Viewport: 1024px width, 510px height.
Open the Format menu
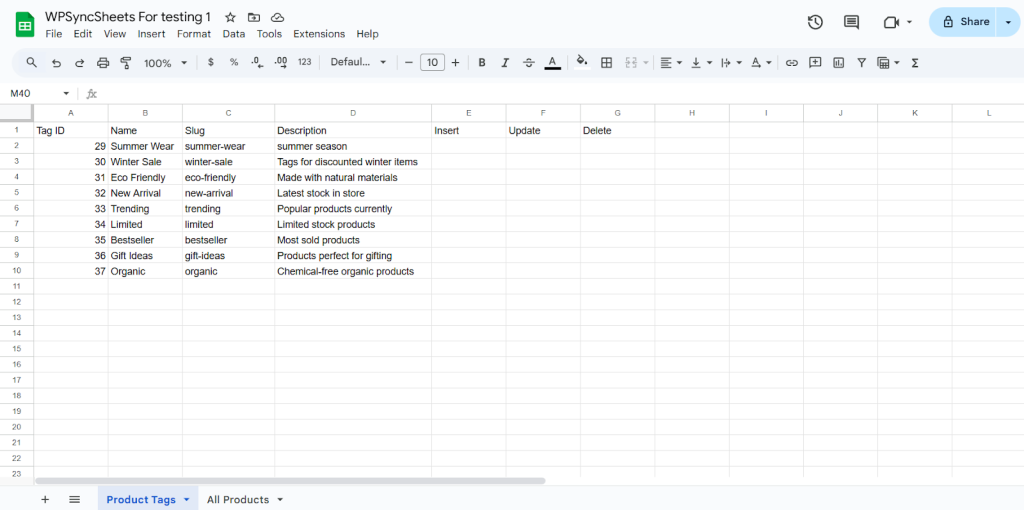coord(194,34)
